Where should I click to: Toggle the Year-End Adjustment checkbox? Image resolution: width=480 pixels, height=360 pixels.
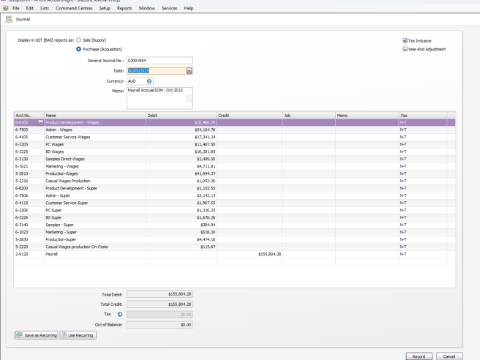click(405, 49)
